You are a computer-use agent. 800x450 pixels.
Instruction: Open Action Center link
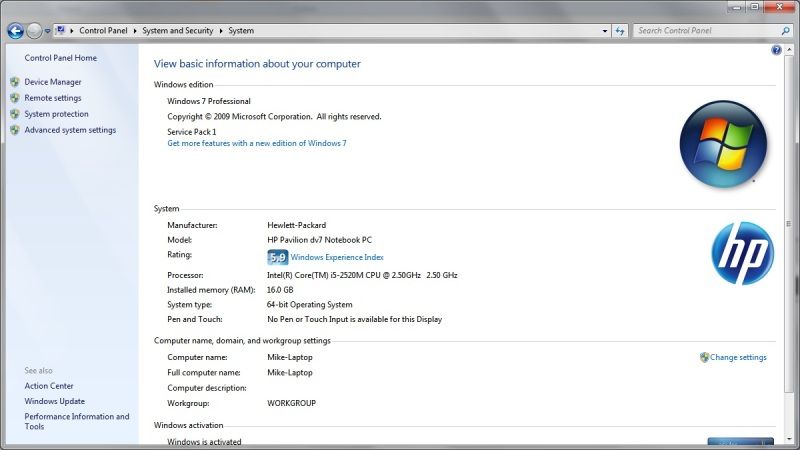click(x=49, y=386)
